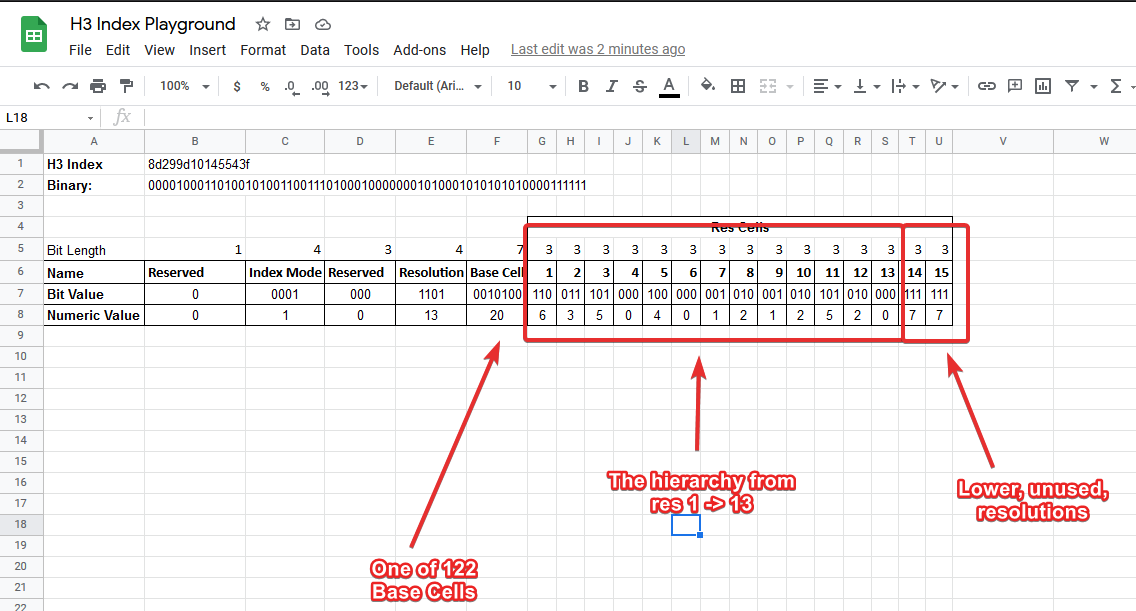Viewport: 1136px width, 611px height.
Task: Open the Format menu
Action: tap(263, 50)
